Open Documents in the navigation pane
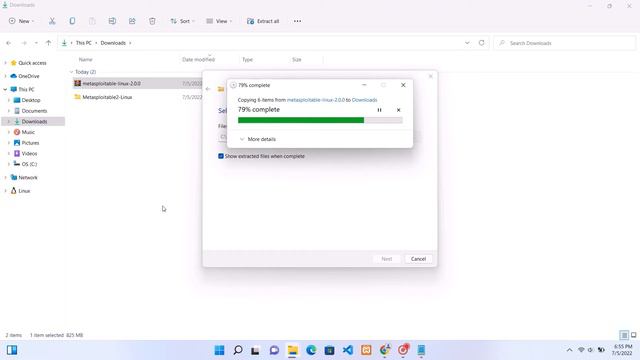Image resolution: width=640 pixels, height=360 pixels. tap(34, 111)
